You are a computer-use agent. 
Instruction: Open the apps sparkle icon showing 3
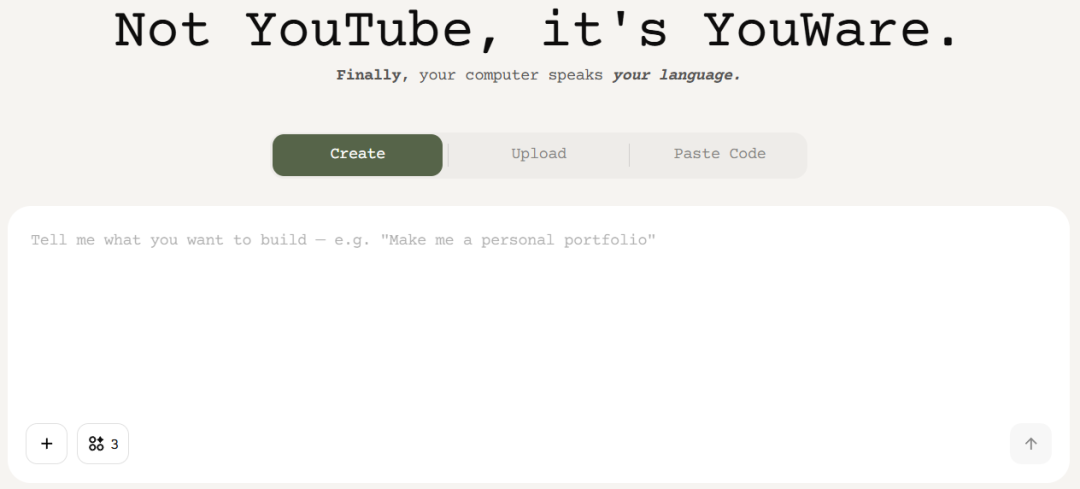103,444
